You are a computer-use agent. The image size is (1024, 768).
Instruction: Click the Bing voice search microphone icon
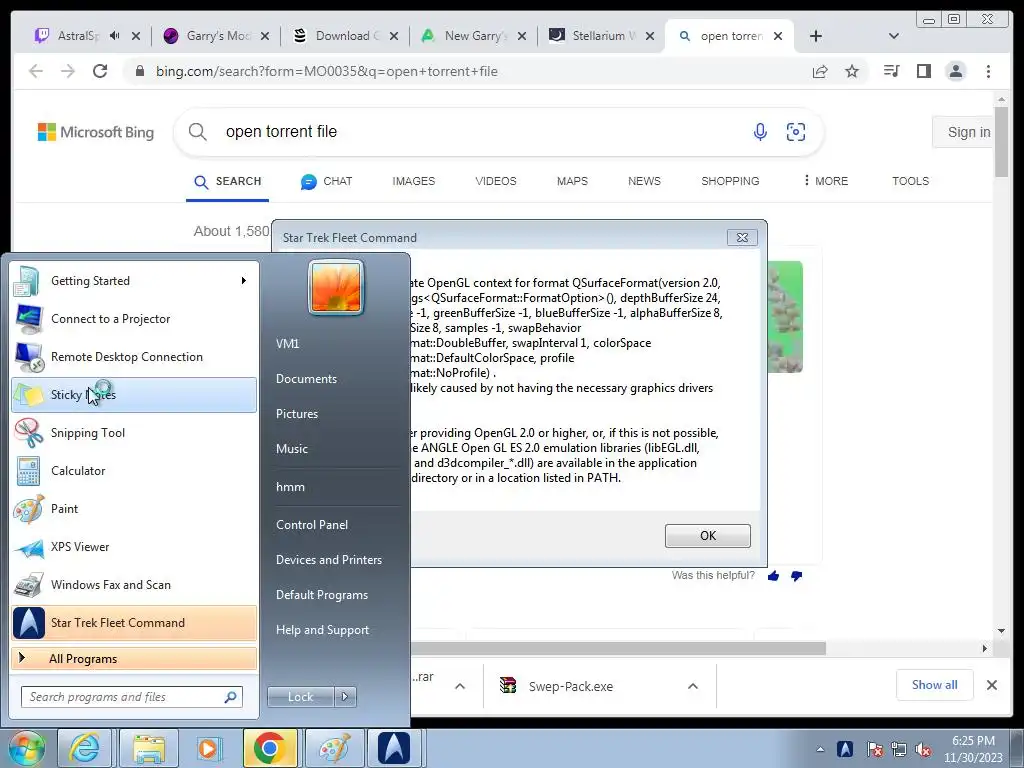760,132
